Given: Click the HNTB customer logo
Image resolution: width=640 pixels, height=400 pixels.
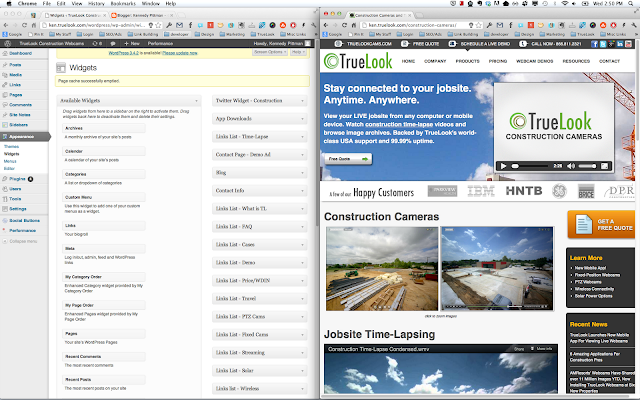Looking at the screenshot, I should pyautogui.click(x=524, y=191).
